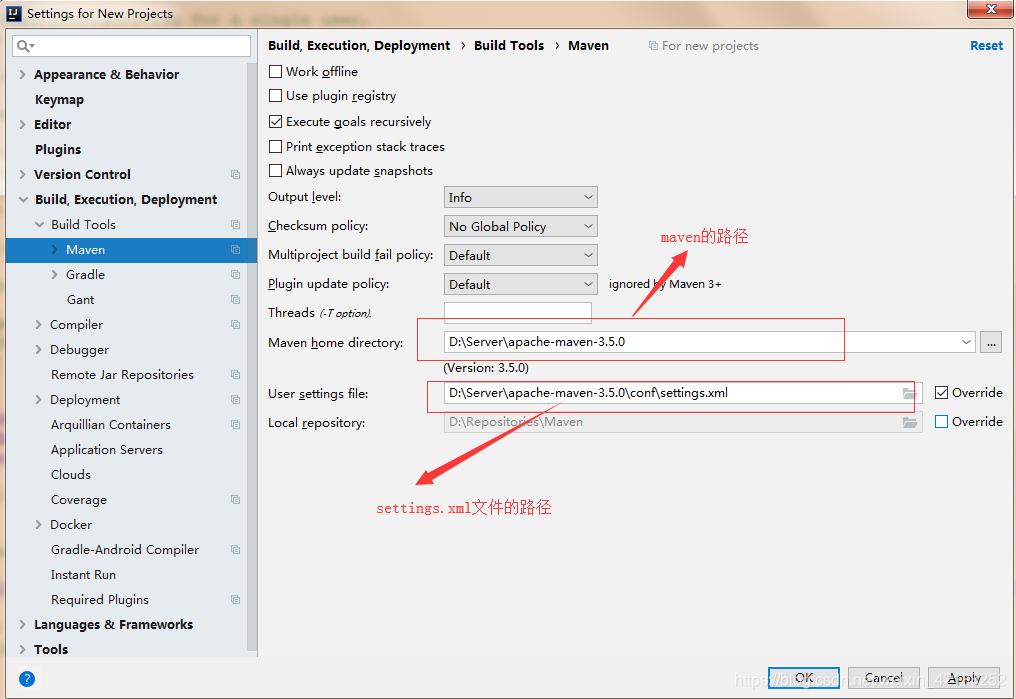Screen dimensions: 1016x699
Task: Click the settings page icon beside Gradle
Action: pyautogui.click(x=234, y=274)
